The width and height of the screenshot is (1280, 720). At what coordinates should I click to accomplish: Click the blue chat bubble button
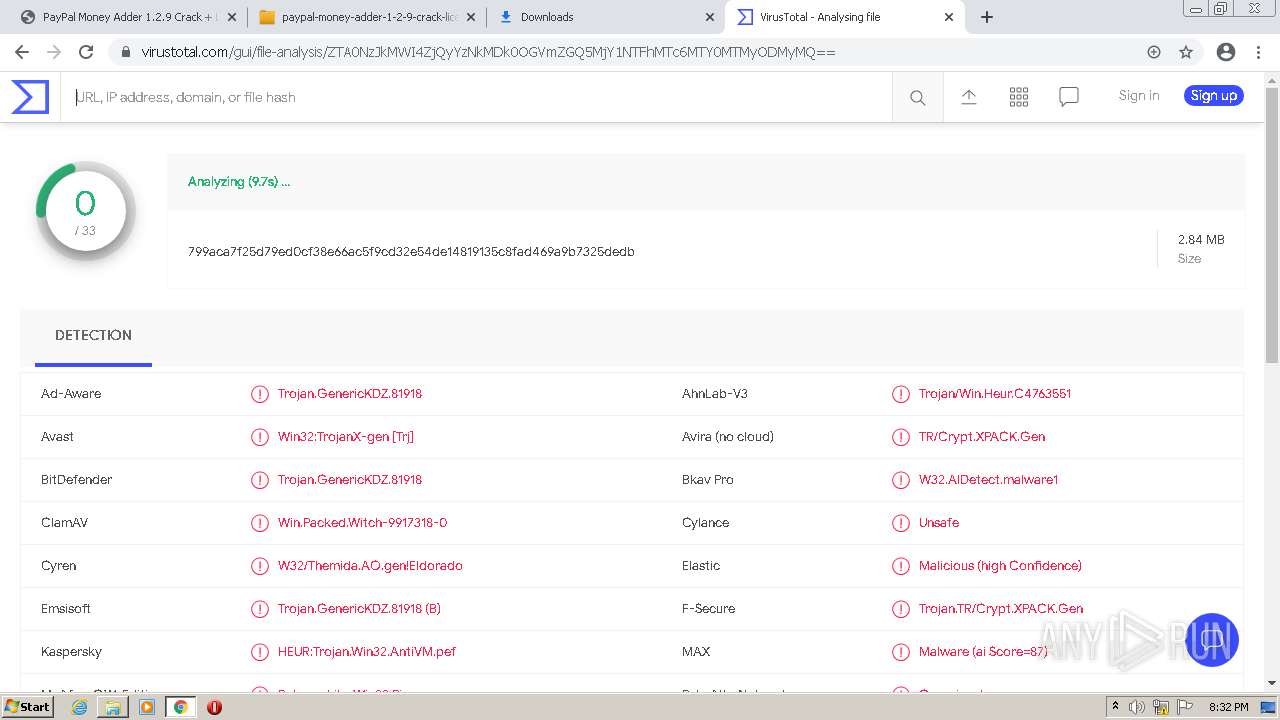pos(1212,640)
